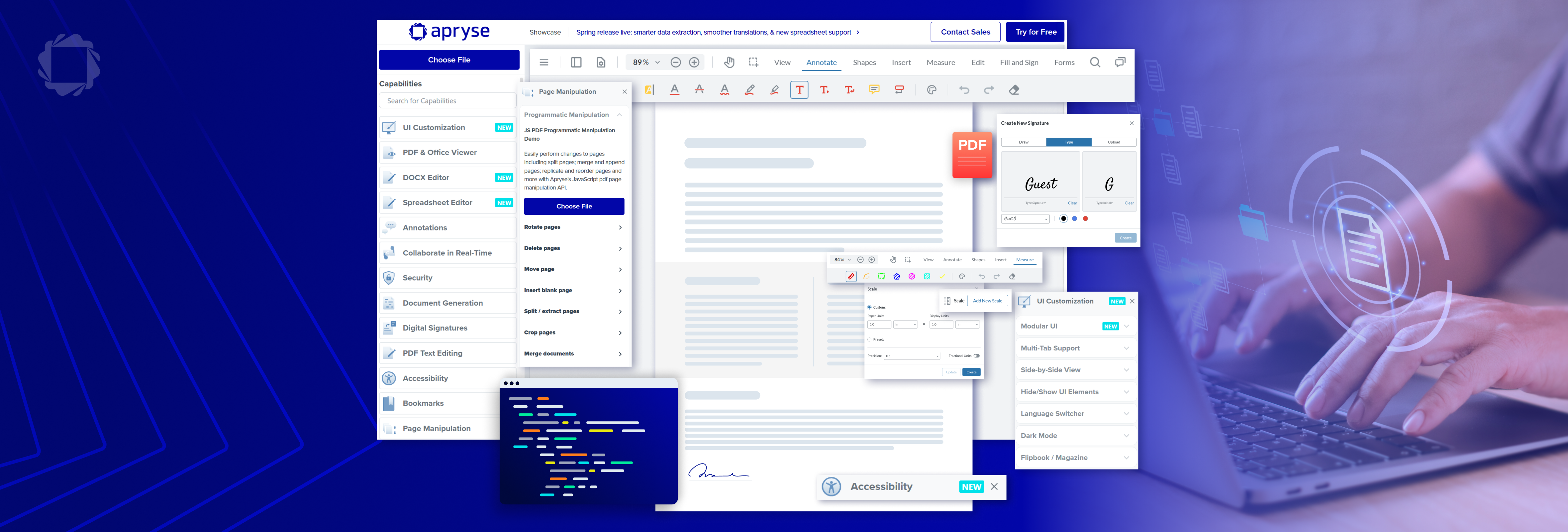Select the Custom scale radio button

point(869,307)
